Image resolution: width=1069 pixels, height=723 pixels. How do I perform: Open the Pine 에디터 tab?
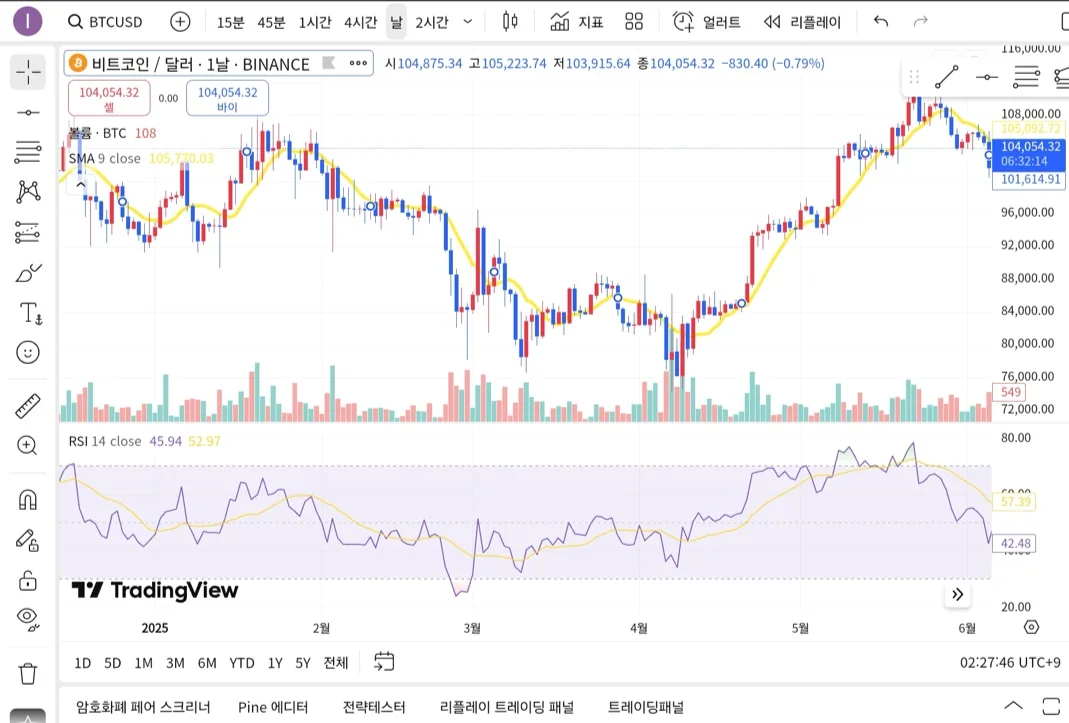point(273,707)
